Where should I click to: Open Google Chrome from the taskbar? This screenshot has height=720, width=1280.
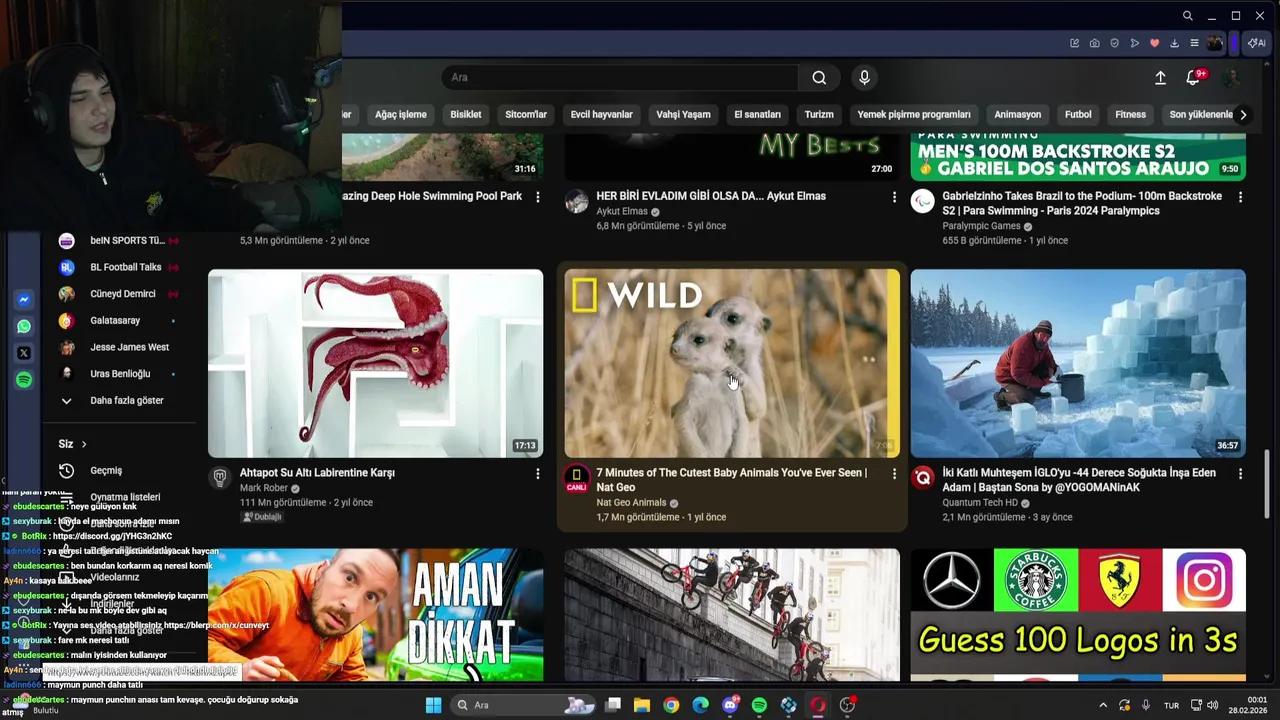click(671, 705)
